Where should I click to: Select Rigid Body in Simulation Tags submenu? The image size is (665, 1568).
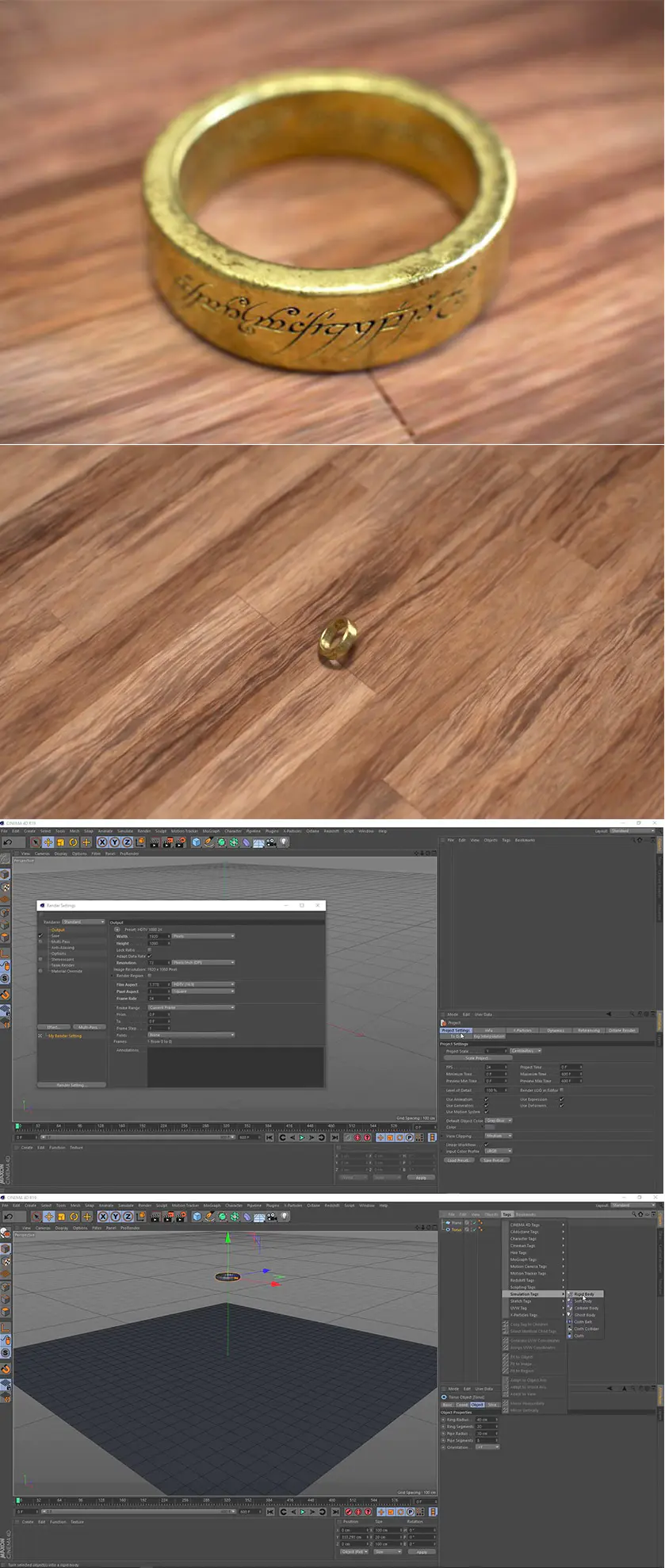(x=584, y=1294)
